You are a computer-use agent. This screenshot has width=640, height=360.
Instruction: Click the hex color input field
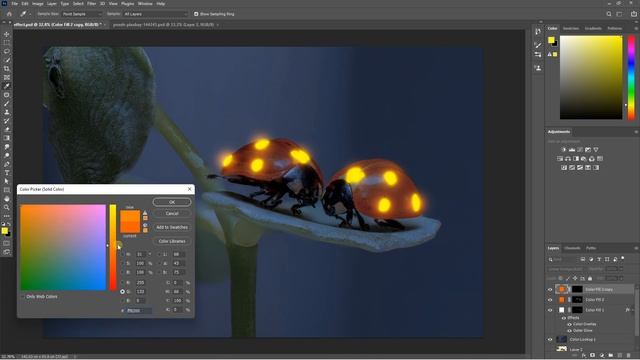point(139,311)
